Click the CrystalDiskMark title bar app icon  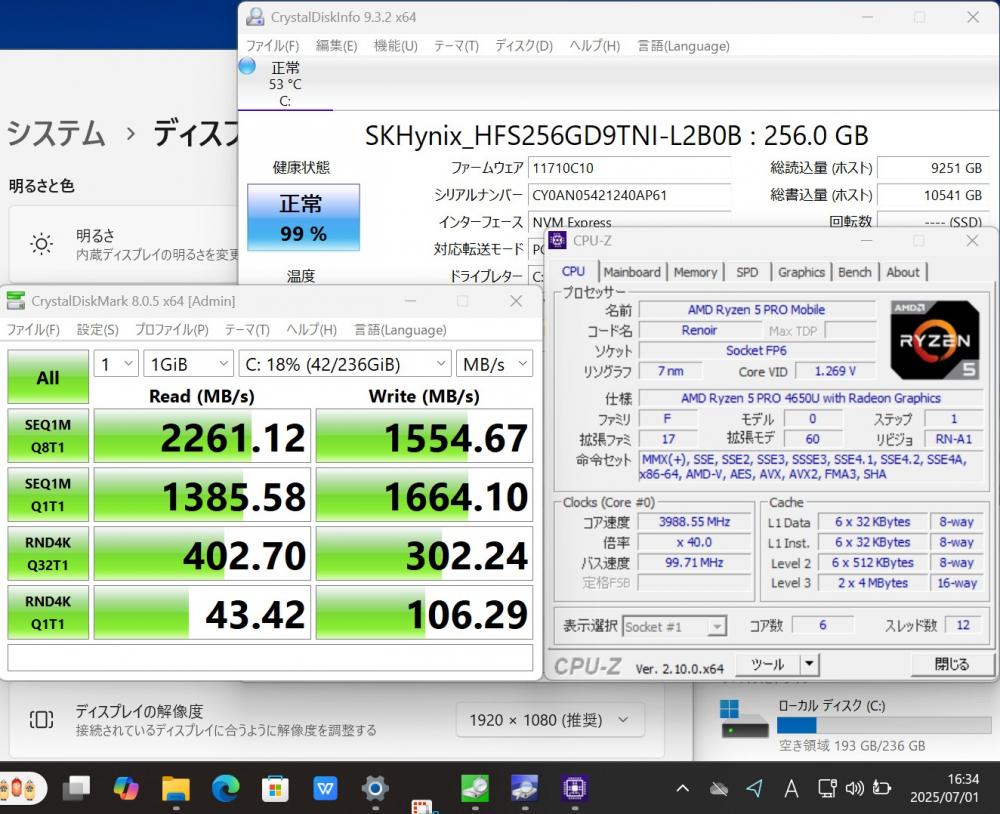pyautogui.click(x=15, y=300)
